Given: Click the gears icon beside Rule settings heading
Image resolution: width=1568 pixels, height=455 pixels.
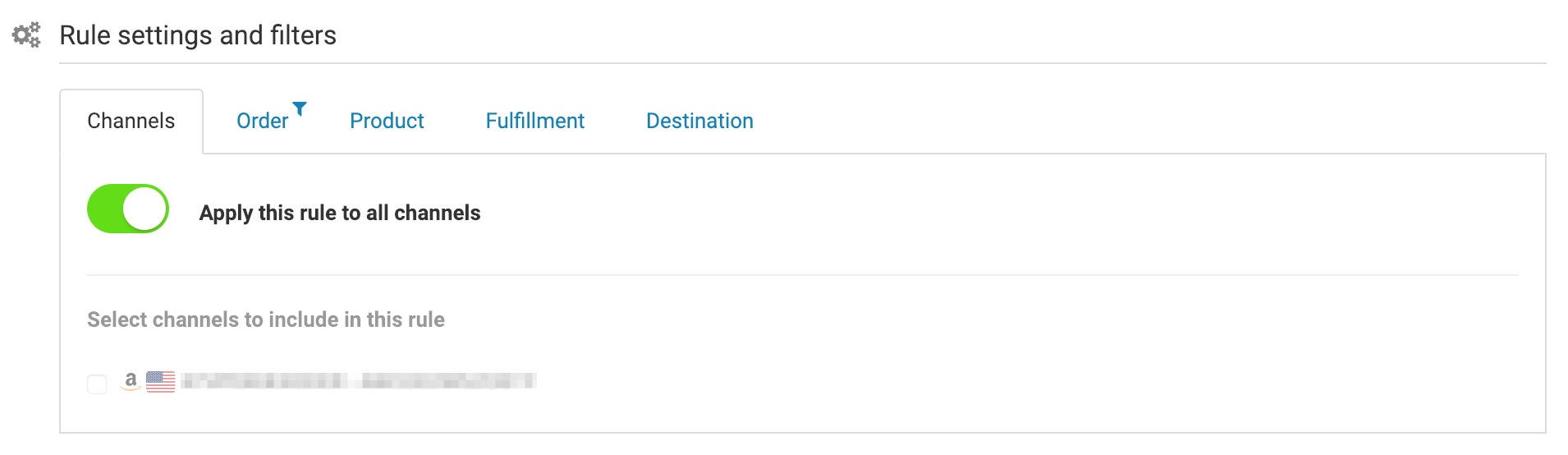Looking at the screenshot, I should [26, 34].
